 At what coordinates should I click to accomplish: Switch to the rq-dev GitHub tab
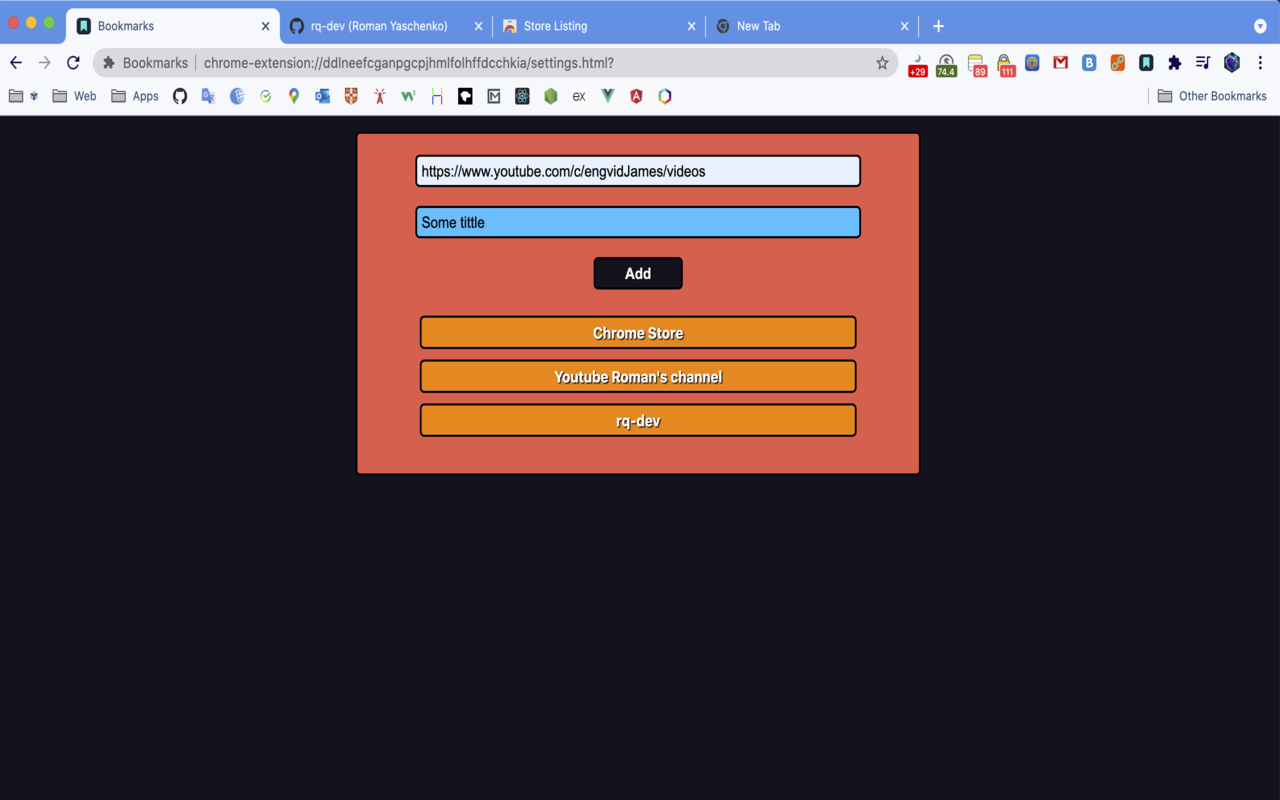click(385, 26)
